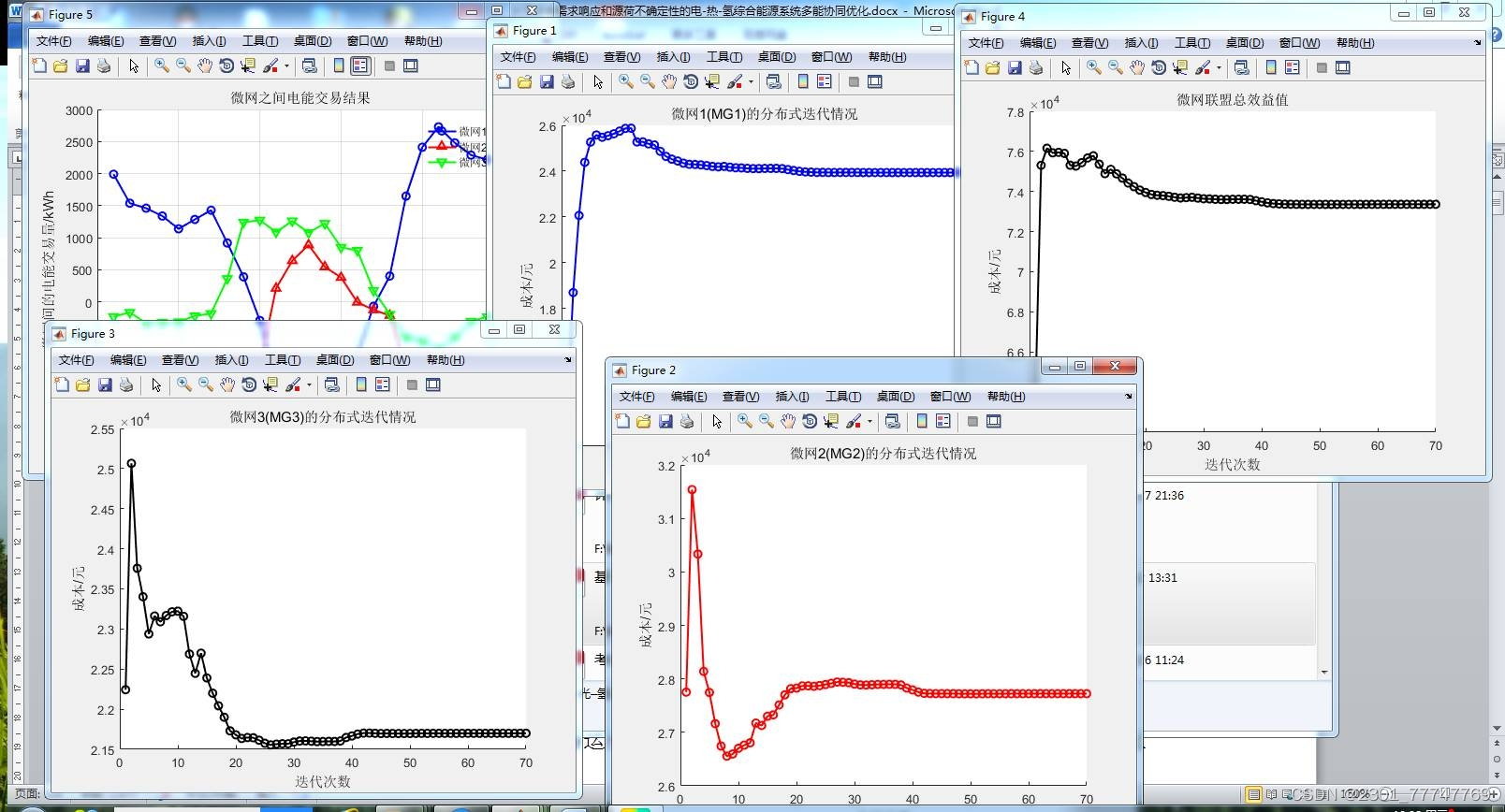Click Print icon in Figure 5 toolbar

point(104,65)
